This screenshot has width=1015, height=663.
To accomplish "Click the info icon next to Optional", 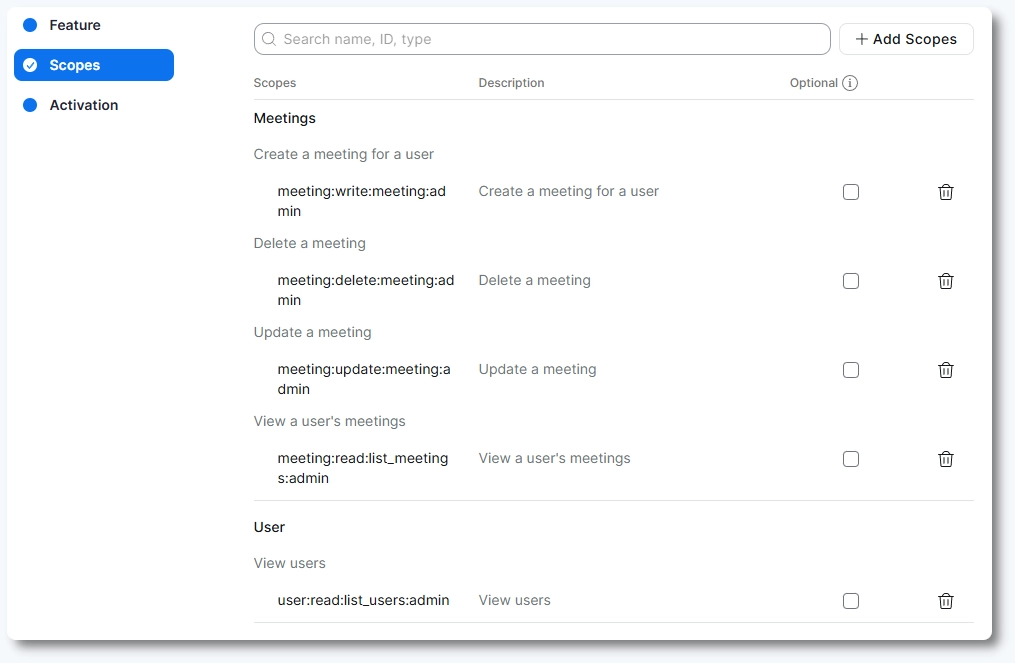I will tap(850, 83).
